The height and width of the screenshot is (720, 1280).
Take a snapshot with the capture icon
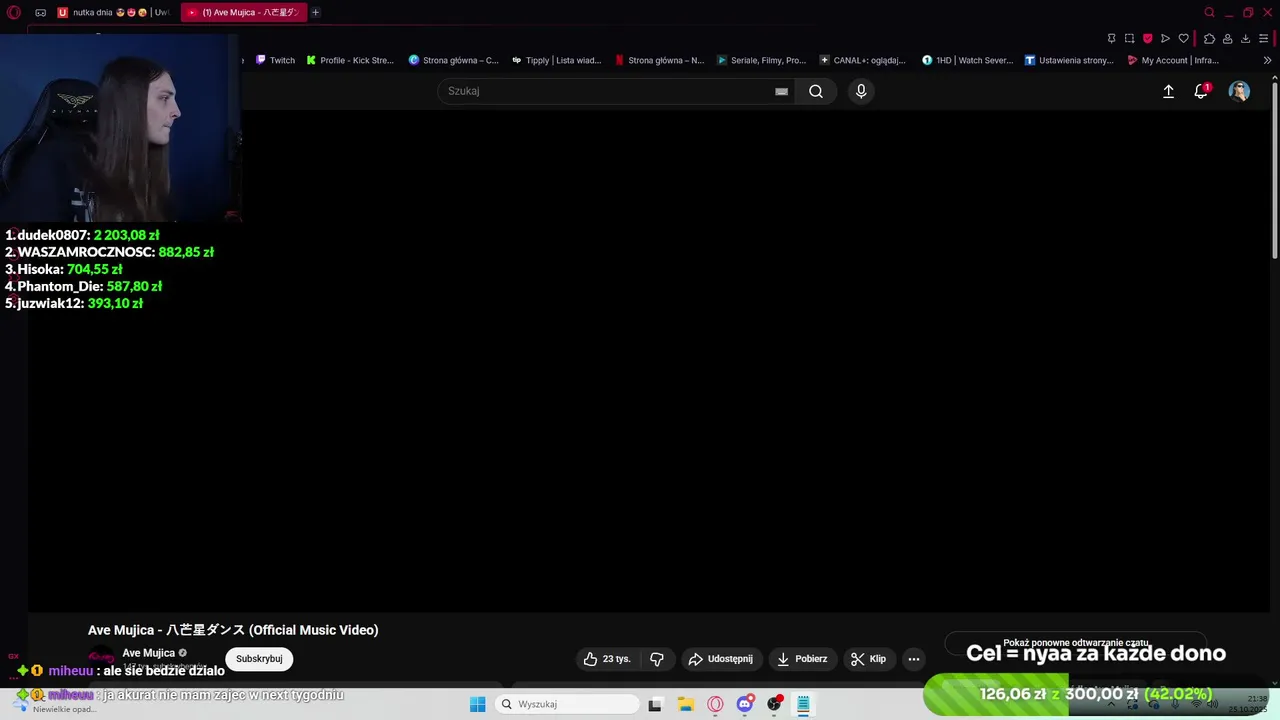[1129, 39]
